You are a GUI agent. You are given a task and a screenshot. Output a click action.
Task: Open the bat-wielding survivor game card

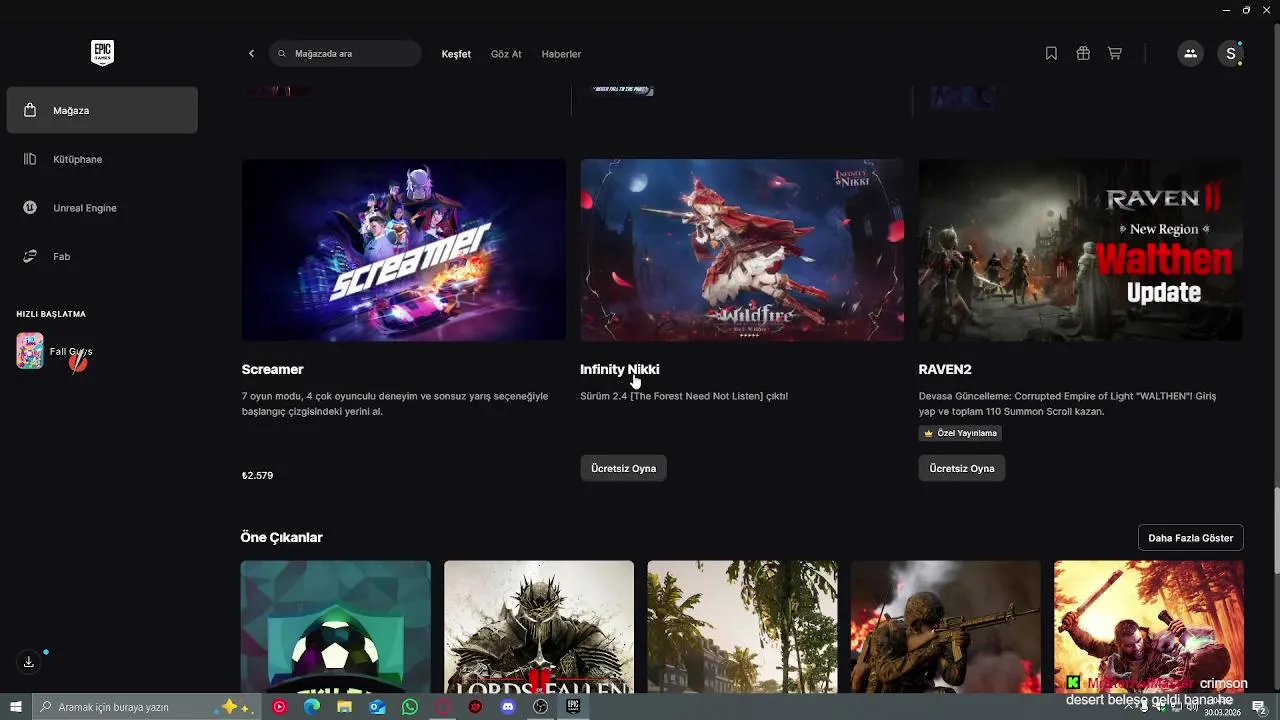pyautogui.click(x=1149, y=627)
